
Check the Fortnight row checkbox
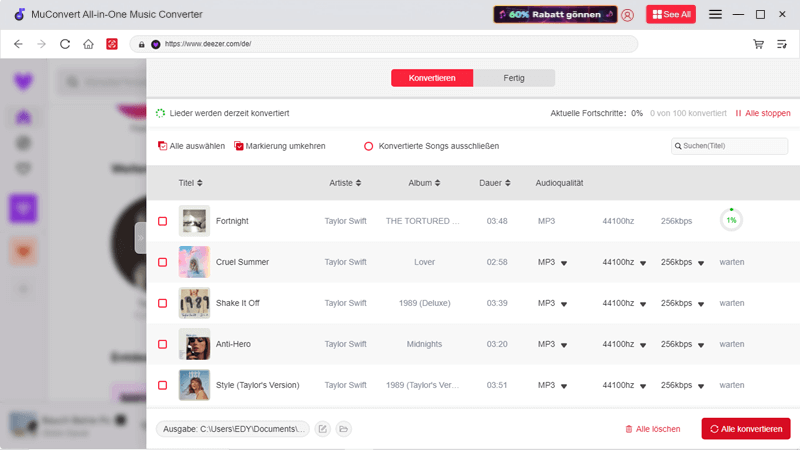[162, 221]
